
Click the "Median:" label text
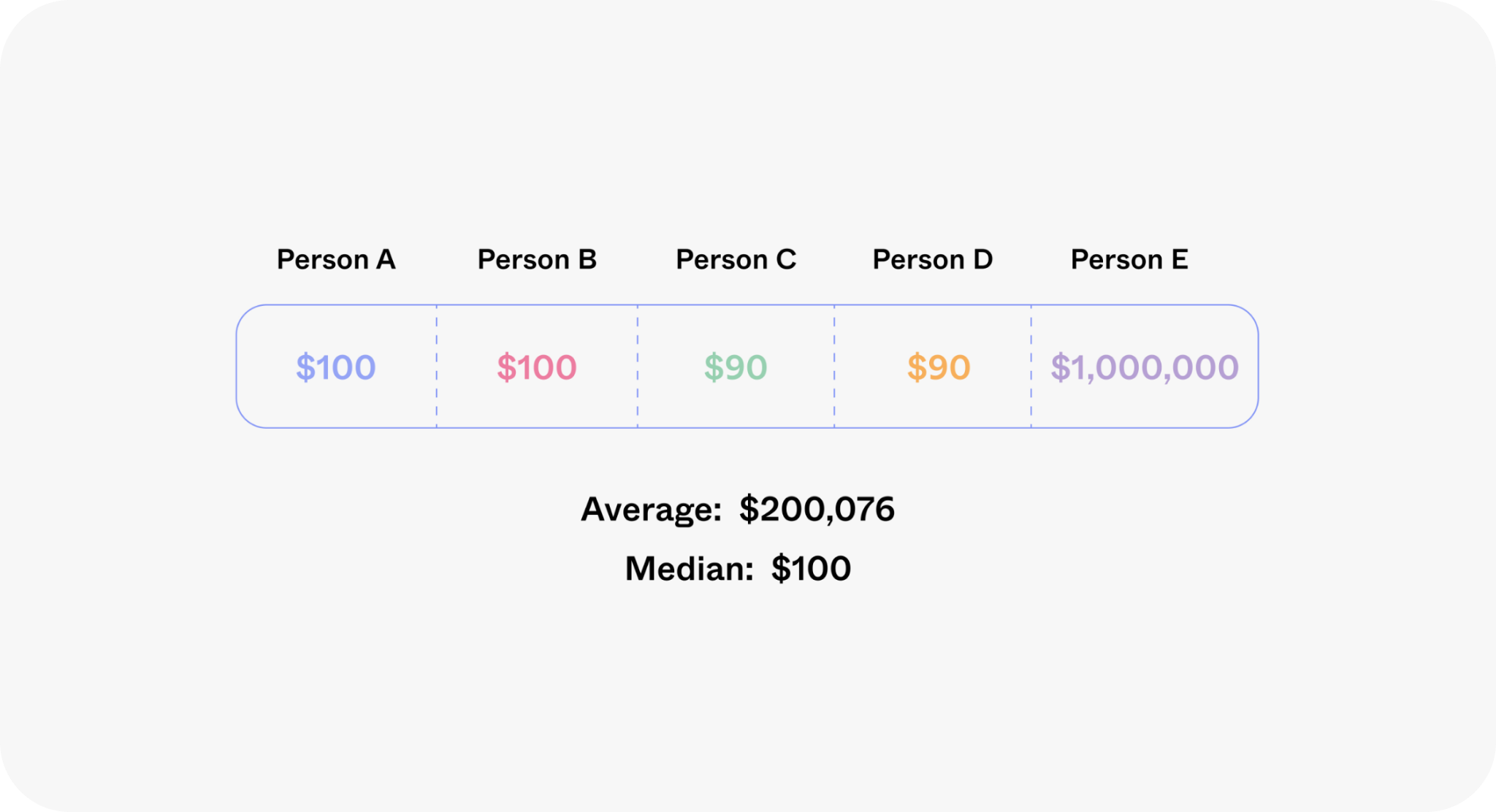coord(689,568)
